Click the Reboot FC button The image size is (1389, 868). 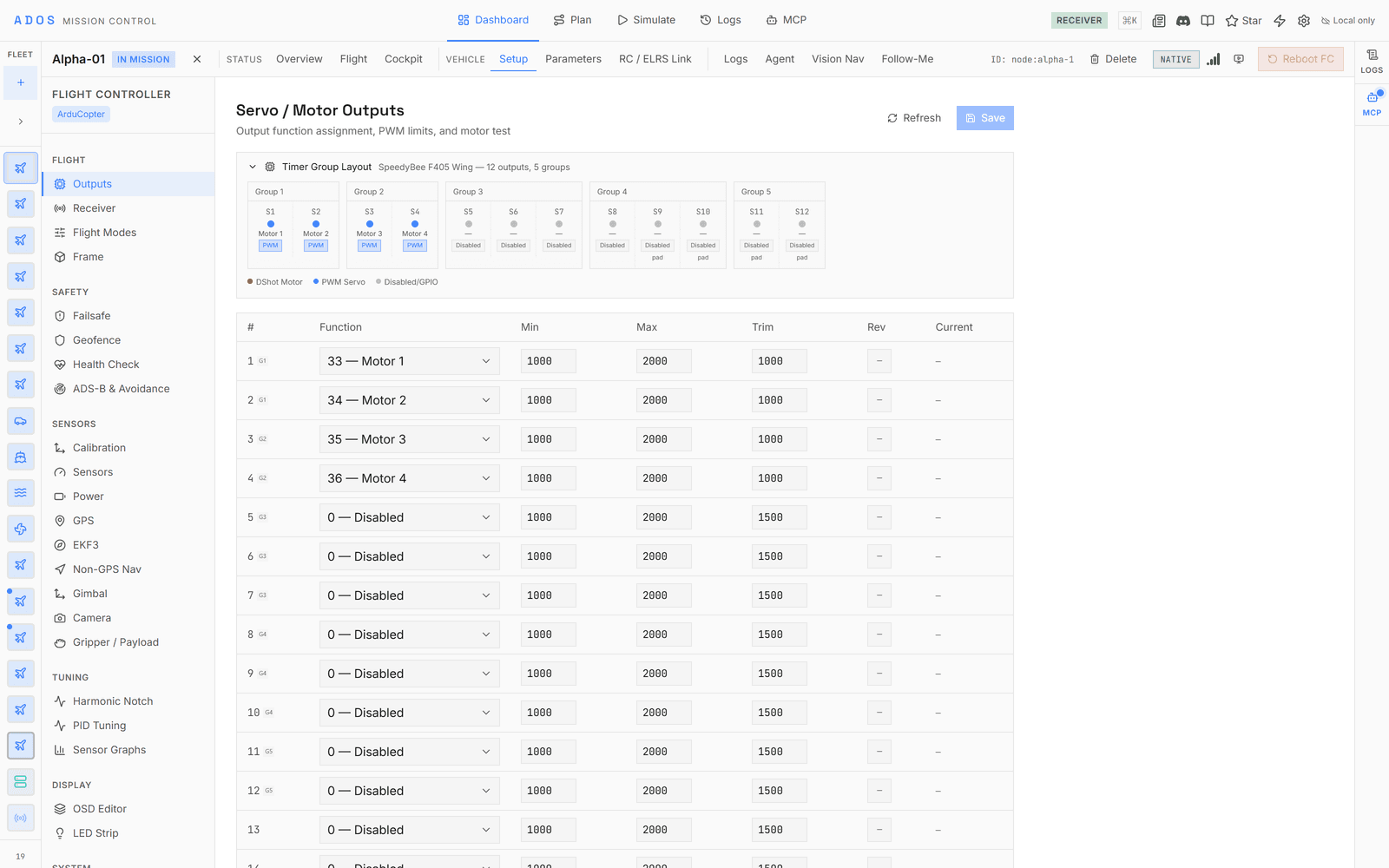1300,59
